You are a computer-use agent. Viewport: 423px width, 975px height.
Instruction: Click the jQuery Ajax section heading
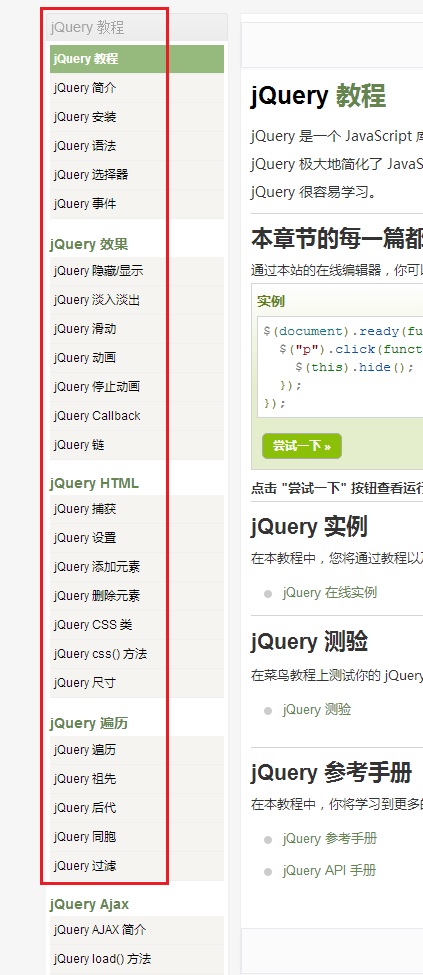point(90,904)
